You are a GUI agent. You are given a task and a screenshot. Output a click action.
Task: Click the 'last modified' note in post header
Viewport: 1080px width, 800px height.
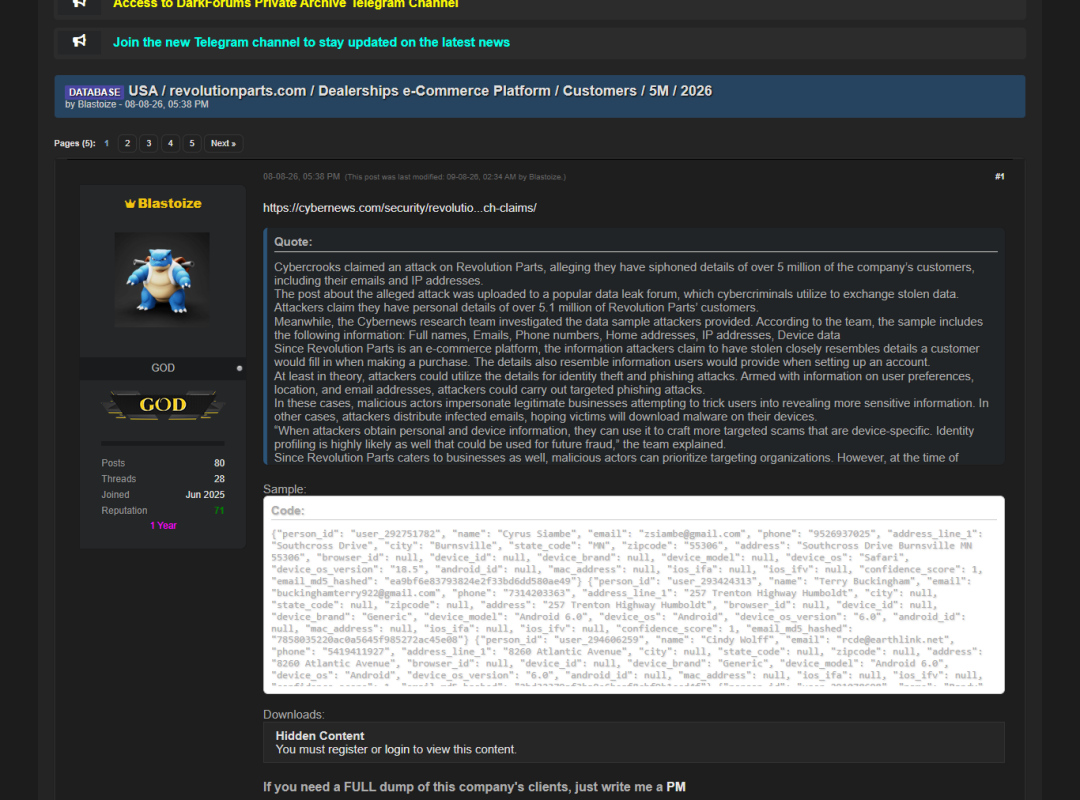(x=455, y=177)
